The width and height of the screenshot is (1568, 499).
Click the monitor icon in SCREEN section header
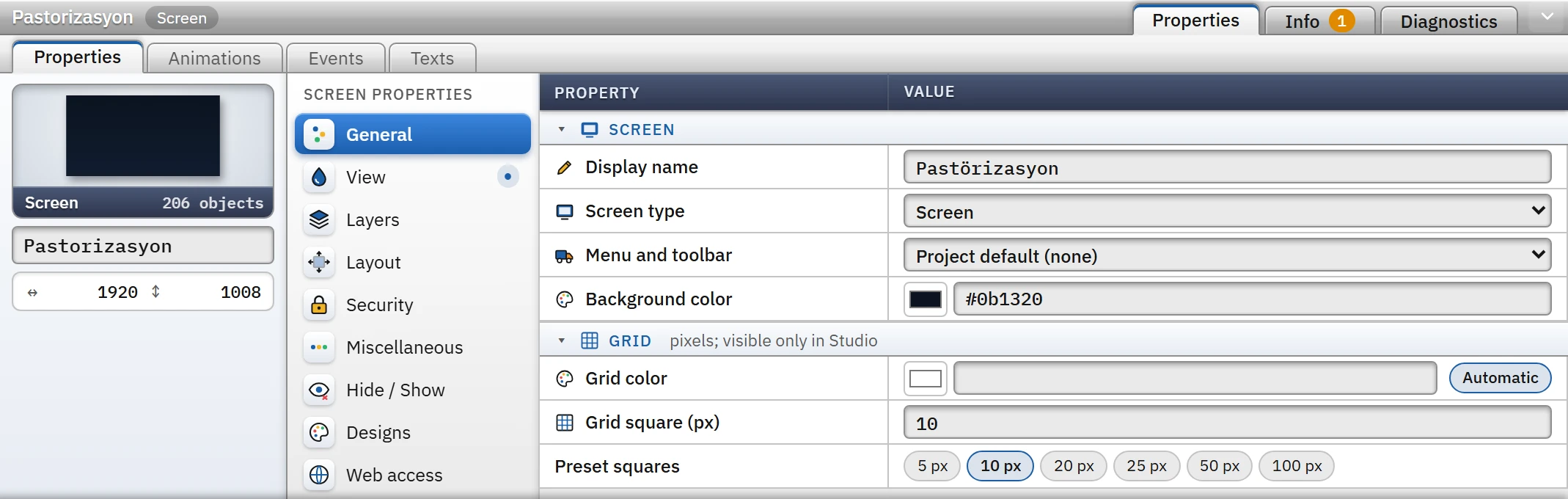[x=590, y=130]
